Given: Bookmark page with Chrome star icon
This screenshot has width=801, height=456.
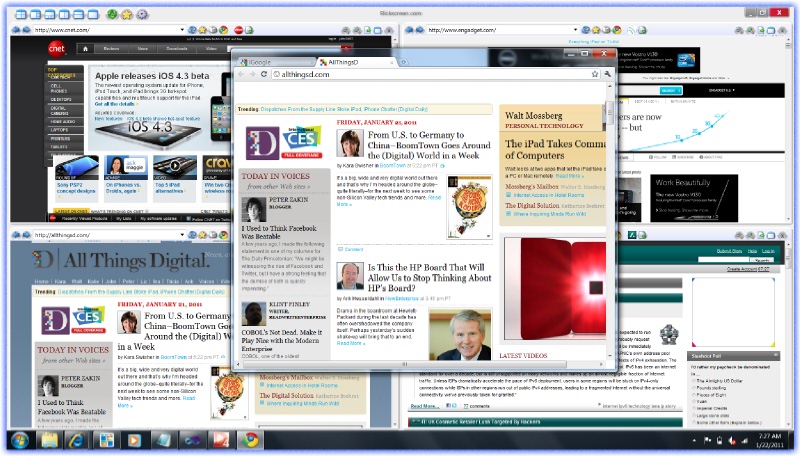Looking at the screenshot, I should (595, 74).
